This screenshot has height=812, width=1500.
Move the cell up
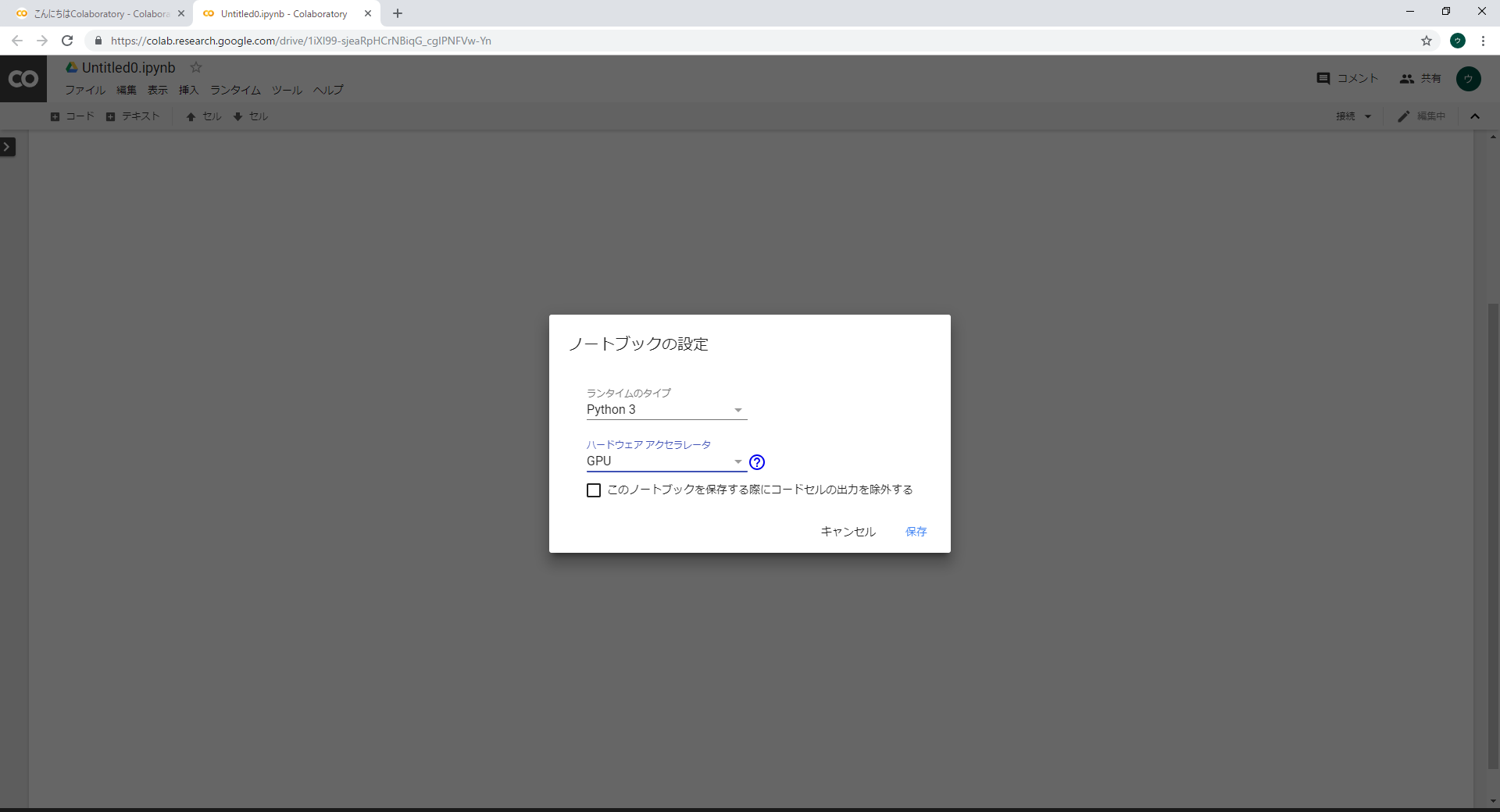pyautogui.click(x=202, y=116)
